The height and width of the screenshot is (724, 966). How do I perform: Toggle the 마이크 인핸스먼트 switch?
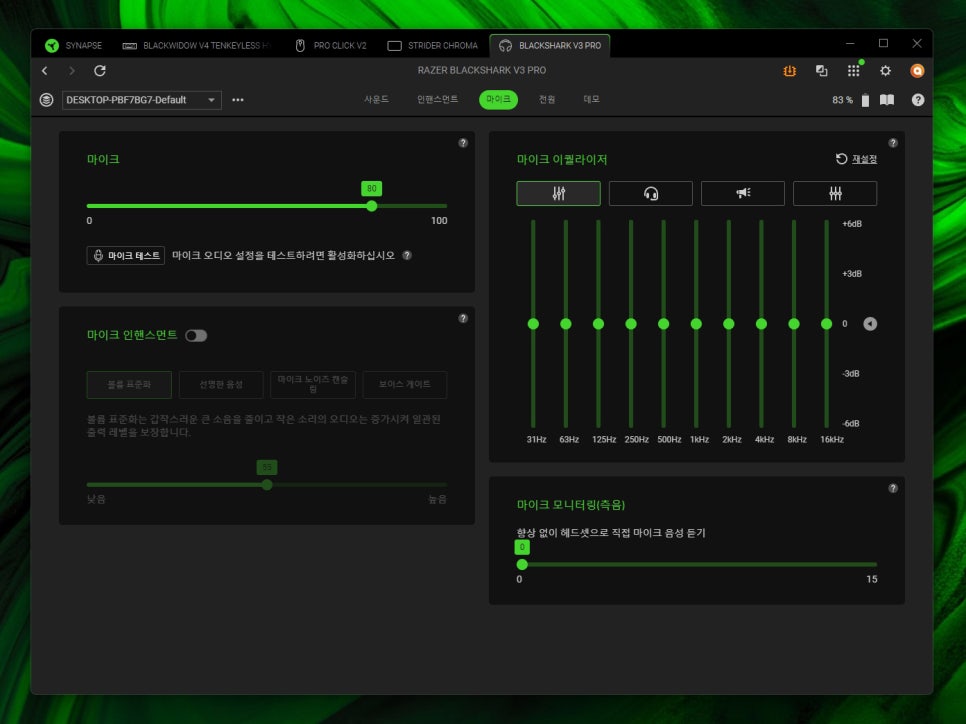[196, 335]
